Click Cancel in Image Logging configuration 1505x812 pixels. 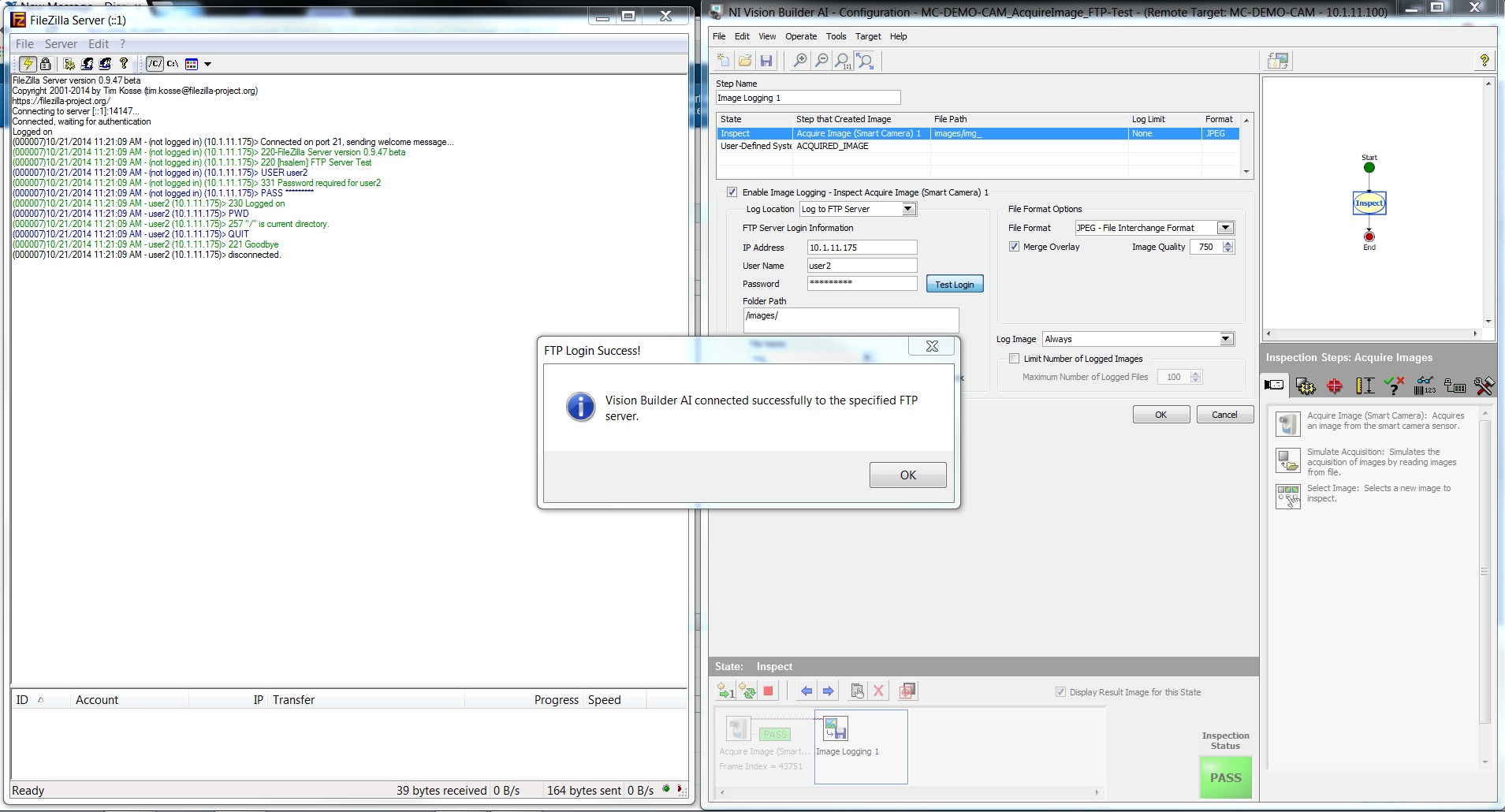coord(1224,415)
